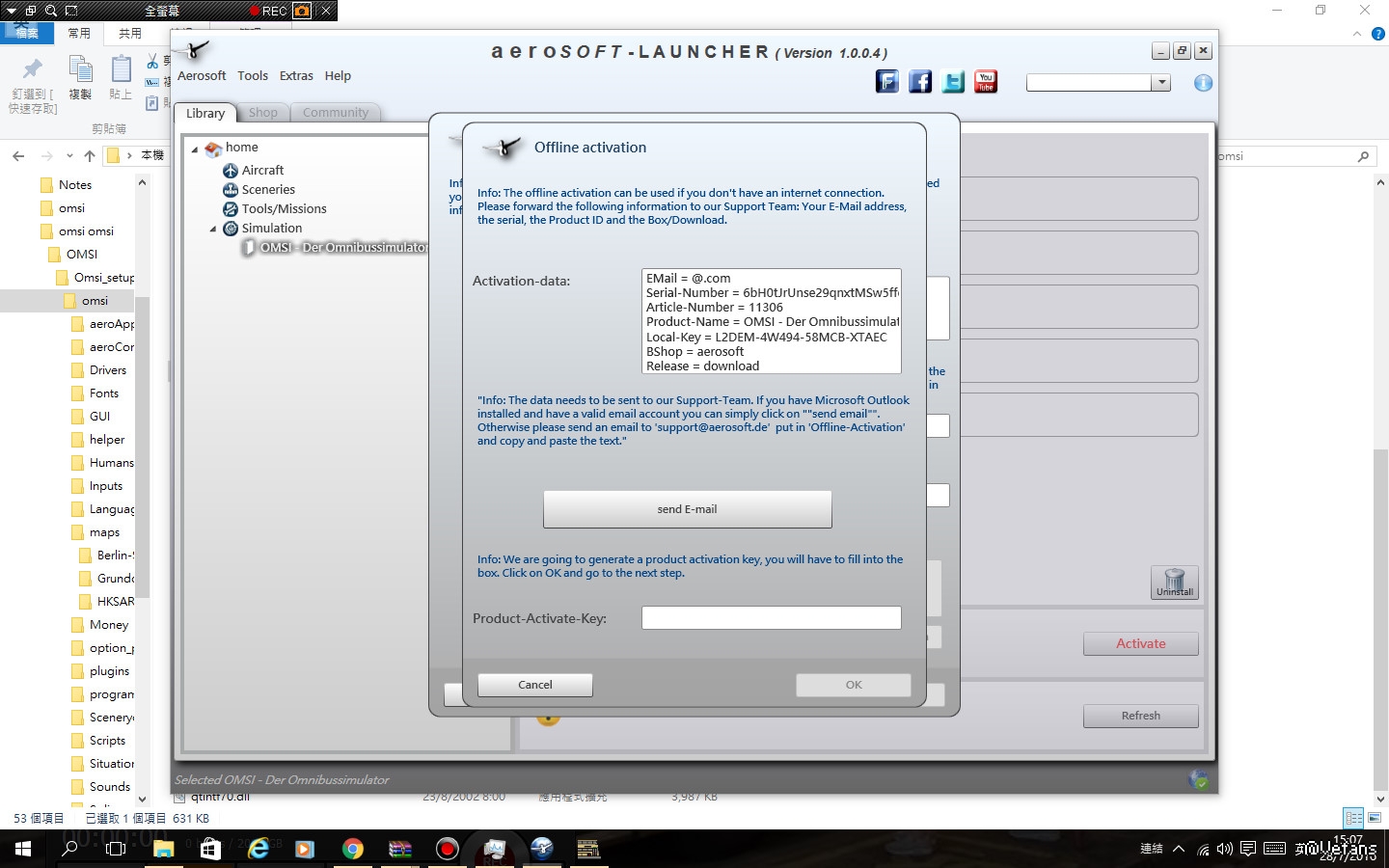Select the Drivers folder in Explorer sidebar
Viewport: 1389px width, 868px height.
click(x=108, y=370)
